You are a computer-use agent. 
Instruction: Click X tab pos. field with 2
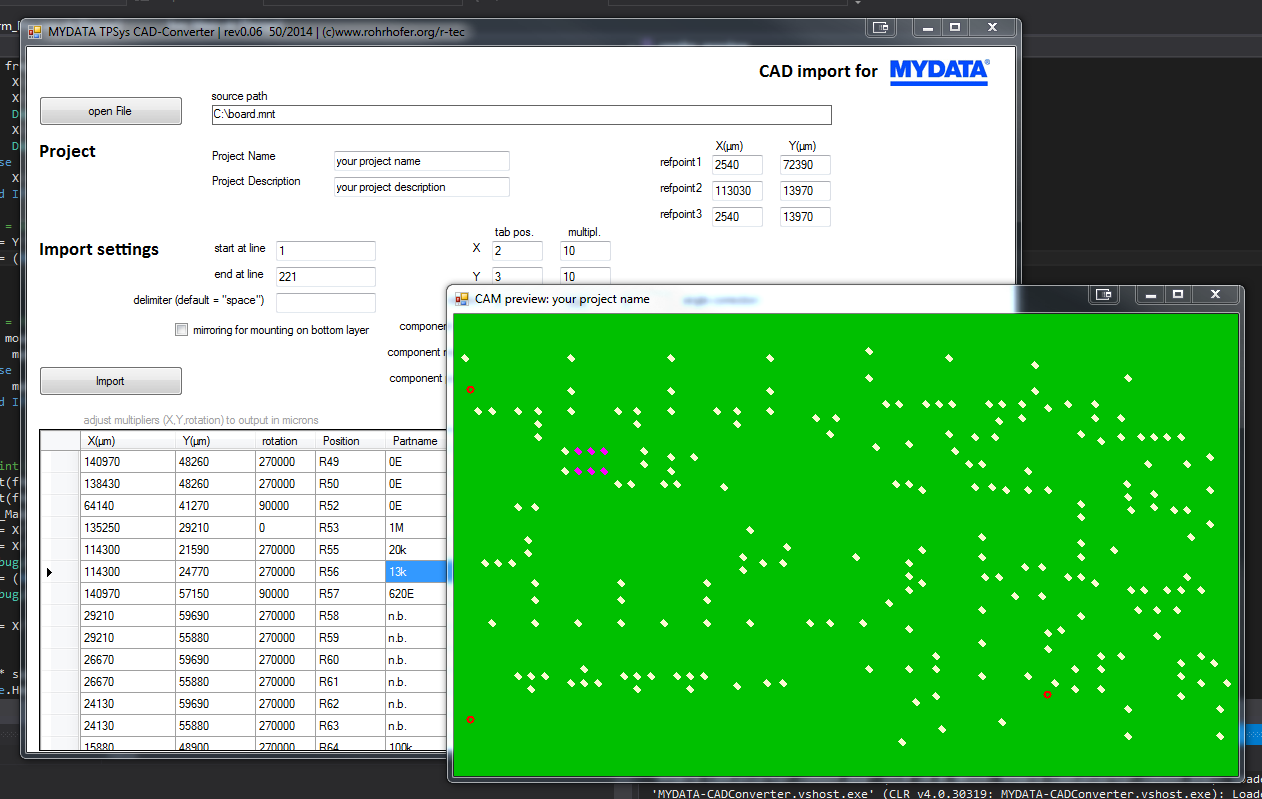[517, 251]
